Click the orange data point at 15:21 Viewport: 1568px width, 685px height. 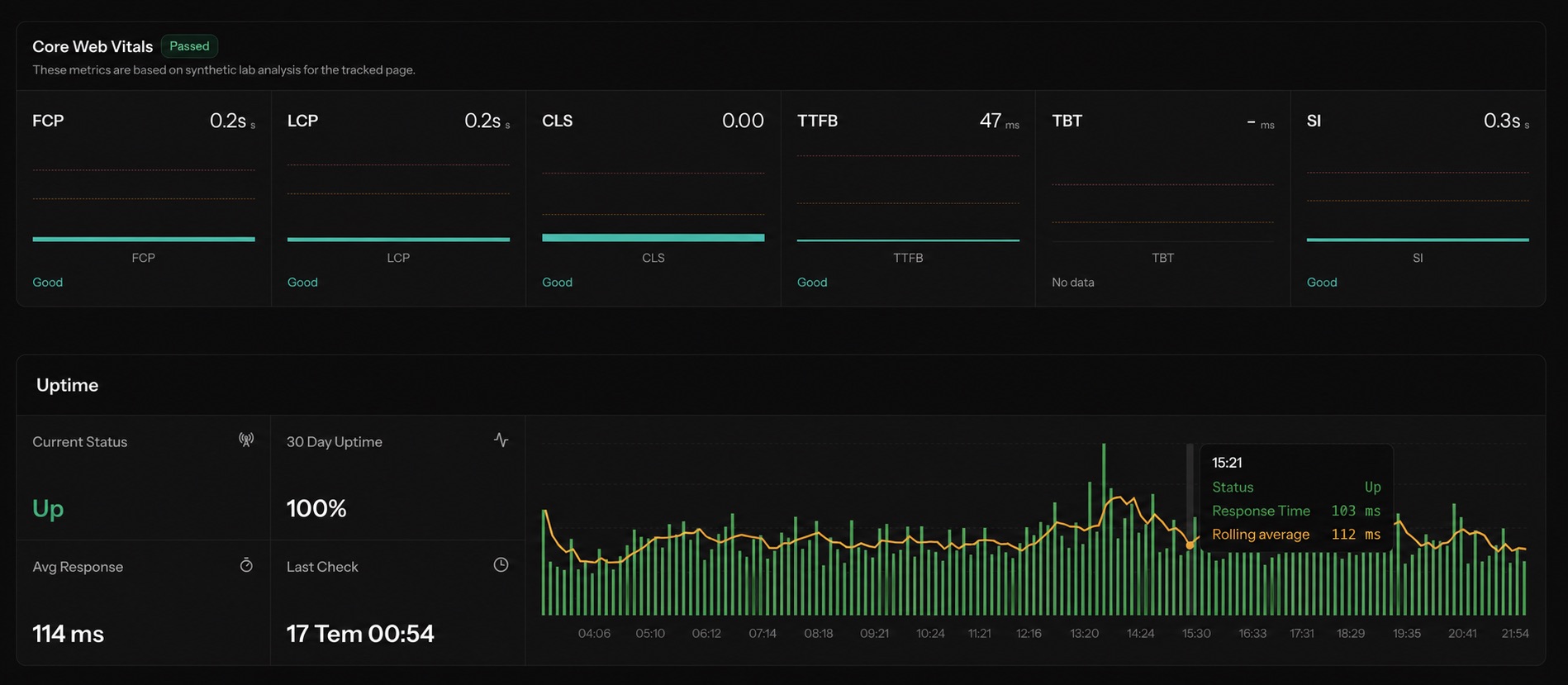point(1190,545)
